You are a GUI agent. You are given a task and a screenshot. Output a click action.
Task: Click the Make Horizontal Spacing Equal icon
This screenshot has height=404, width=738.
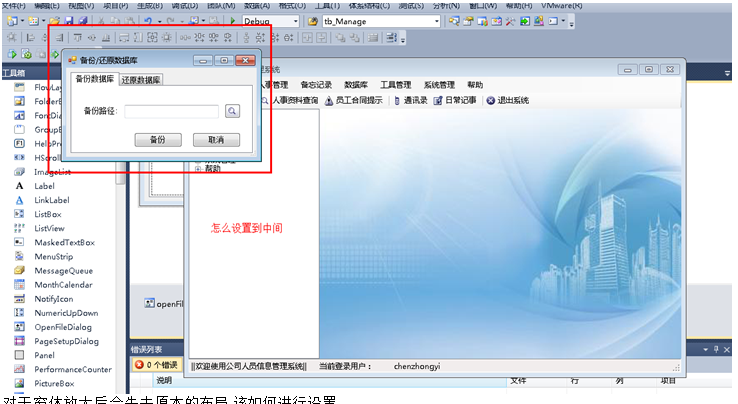[185, 38]
